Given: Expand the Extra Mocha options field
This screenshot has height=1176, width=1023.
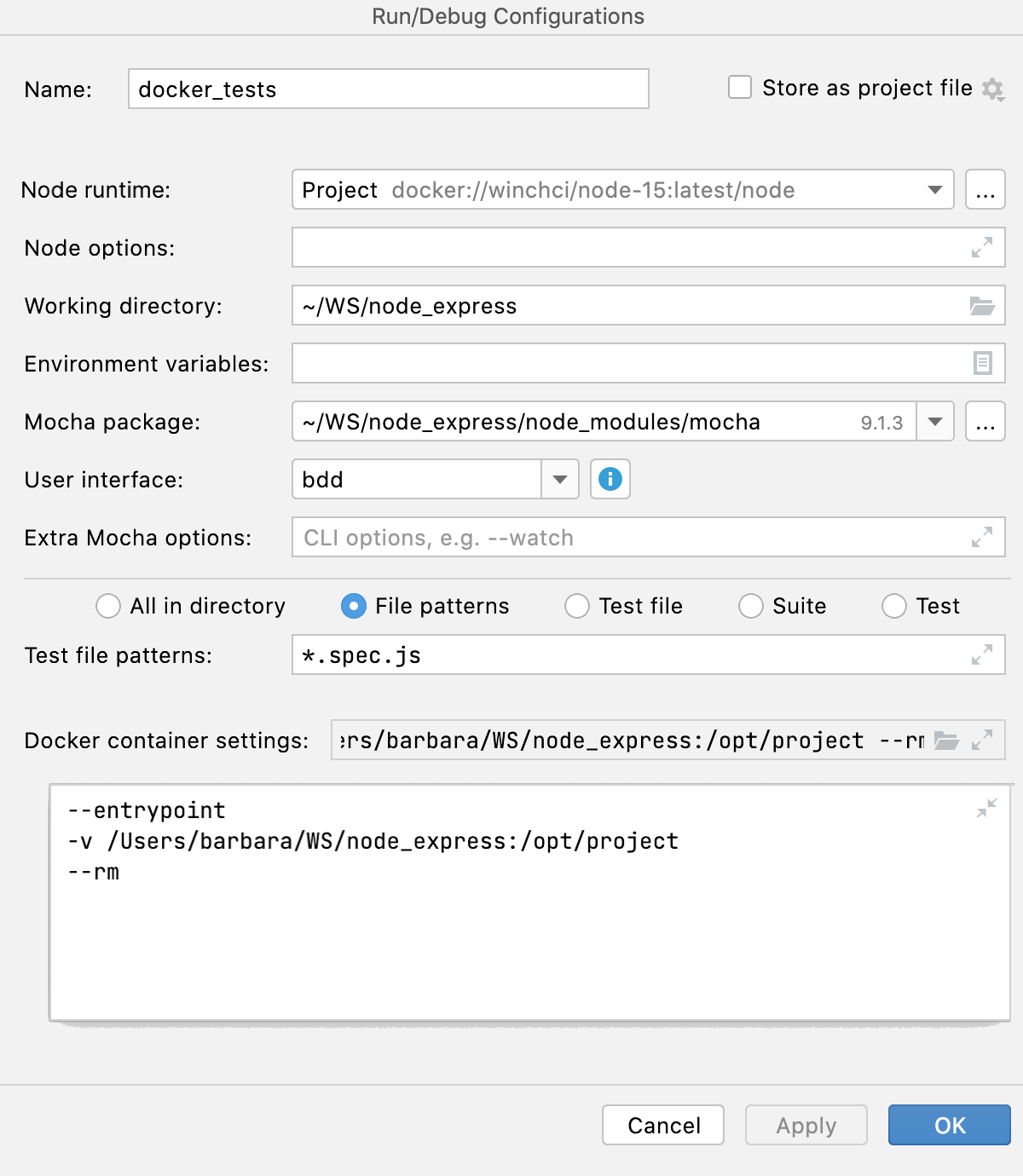Looking at the screenshot, I should pos(984,537).
